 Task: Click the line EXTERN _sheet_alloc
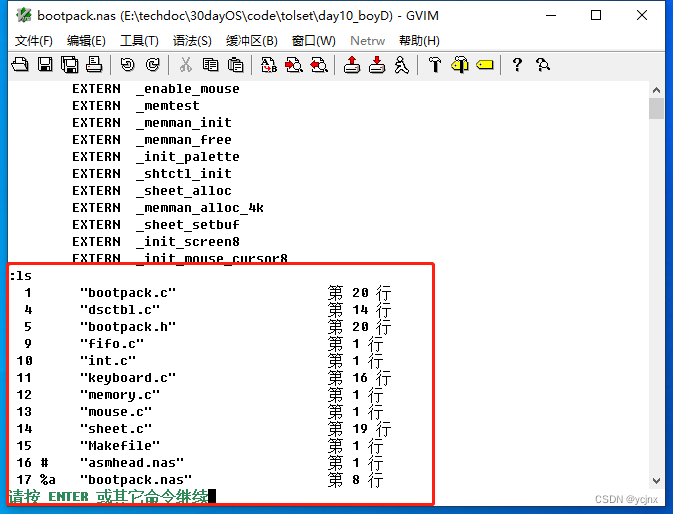point(152,190)
